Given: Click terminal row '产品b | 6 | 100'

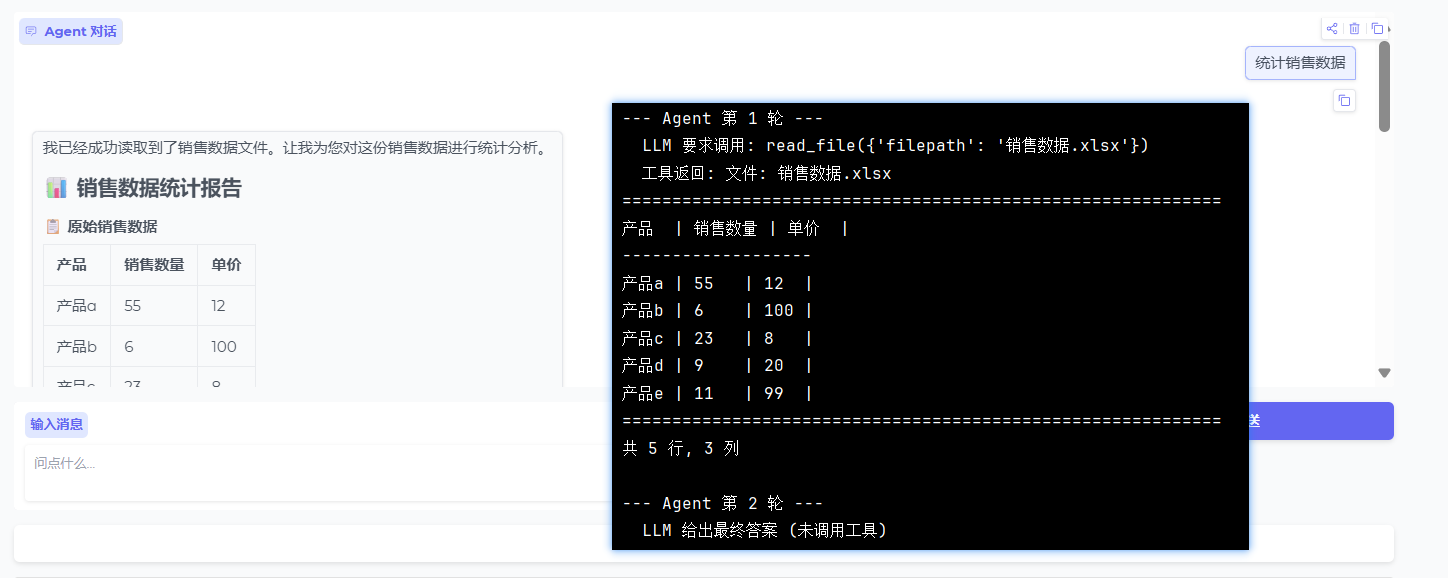Looking at the screenshot, I should [x=717, y=311].
